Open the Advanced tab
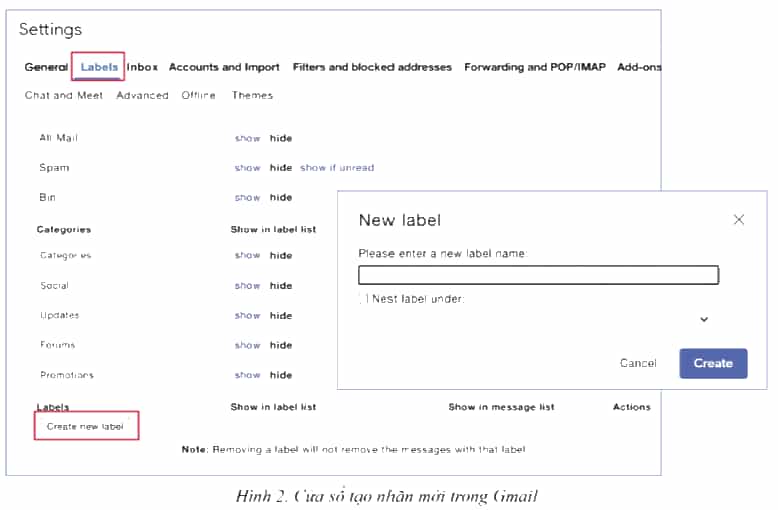This screenshot has width=778, height=510. click(142, 95)
